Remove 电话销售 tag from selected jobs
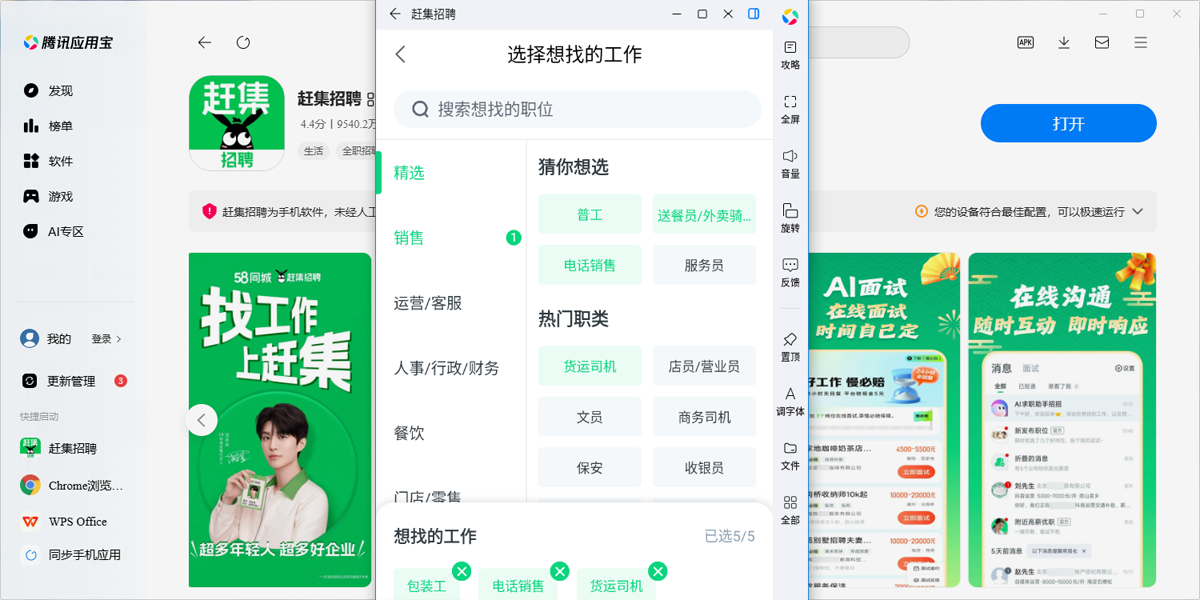1200x600 pixels. [560, 571]
